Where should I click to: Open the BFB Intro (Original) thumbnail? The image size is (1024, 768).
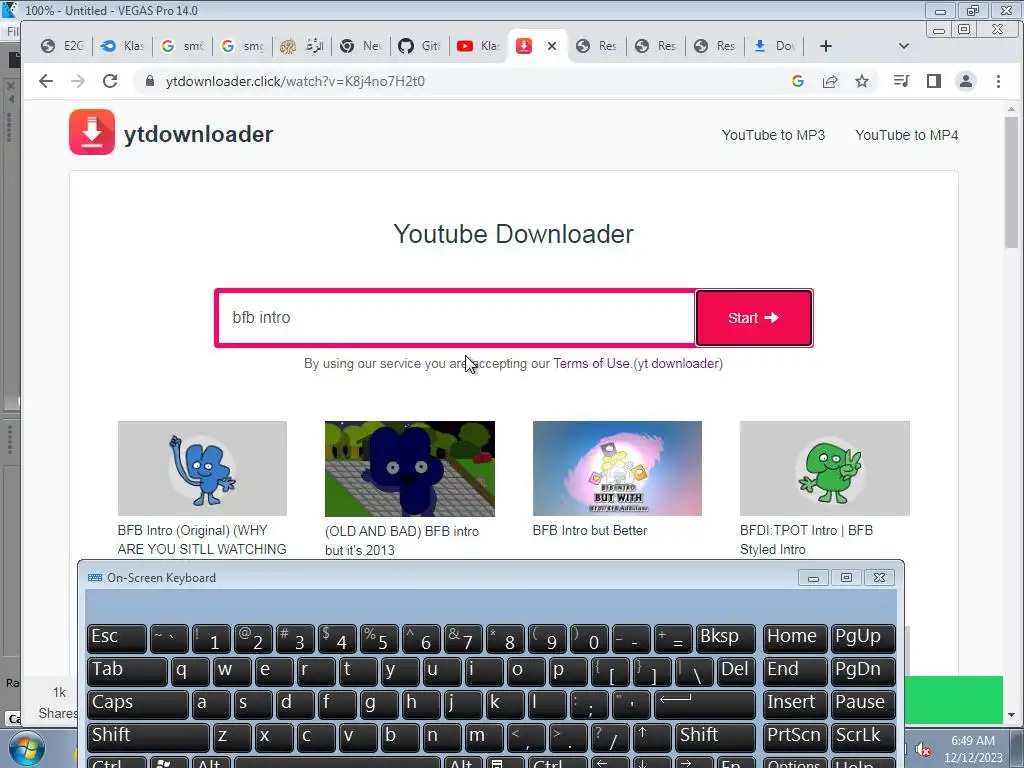202,468
